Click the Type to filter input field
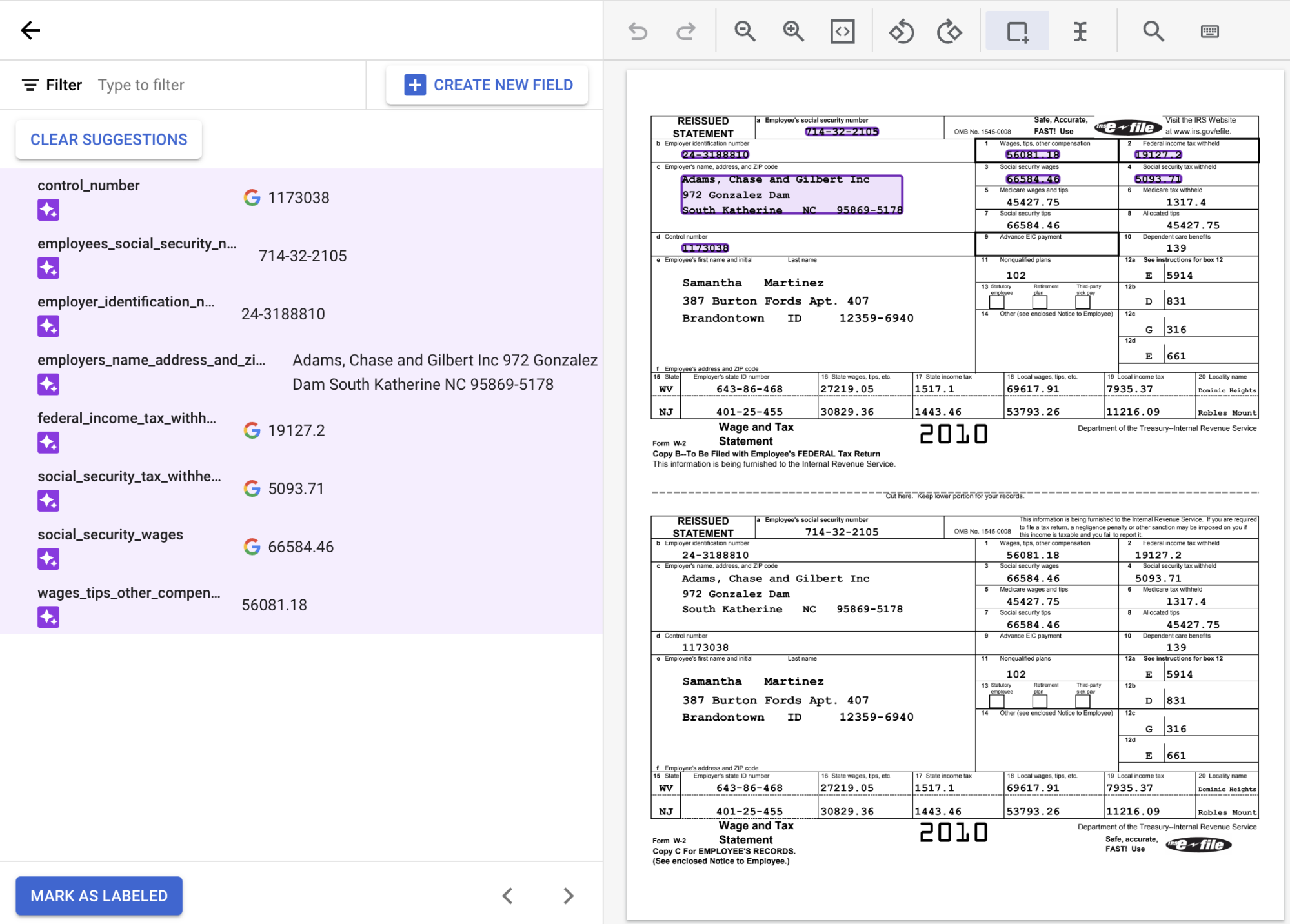Viewport: 1290px width, 924px height. tap(181, 85)
